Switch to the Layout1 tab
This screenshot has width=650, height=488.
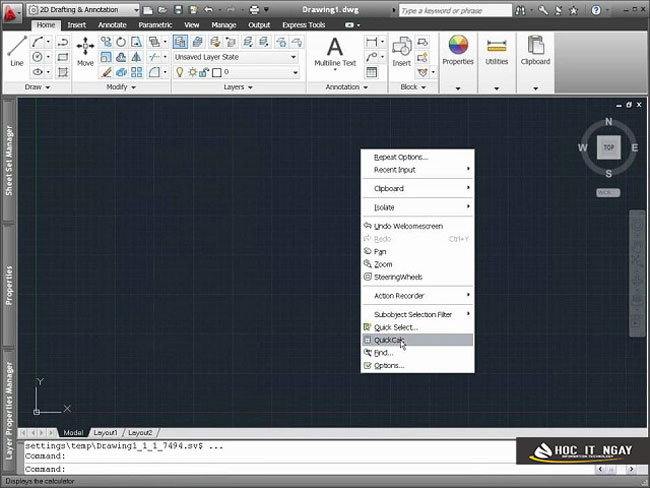[105, 432]
